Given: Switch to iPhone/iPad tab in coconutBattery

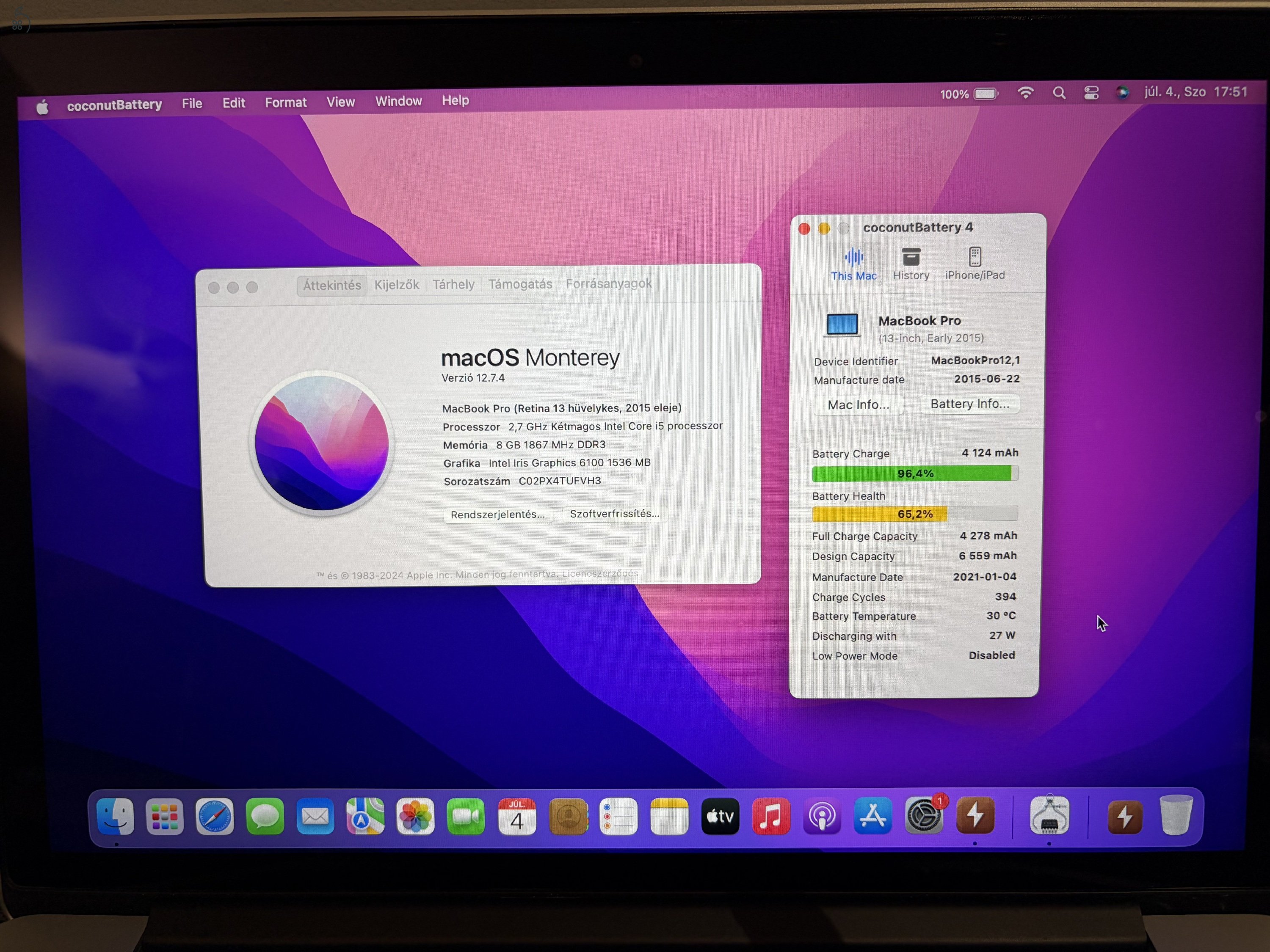Looking at the screenshot, I should 975,264.
